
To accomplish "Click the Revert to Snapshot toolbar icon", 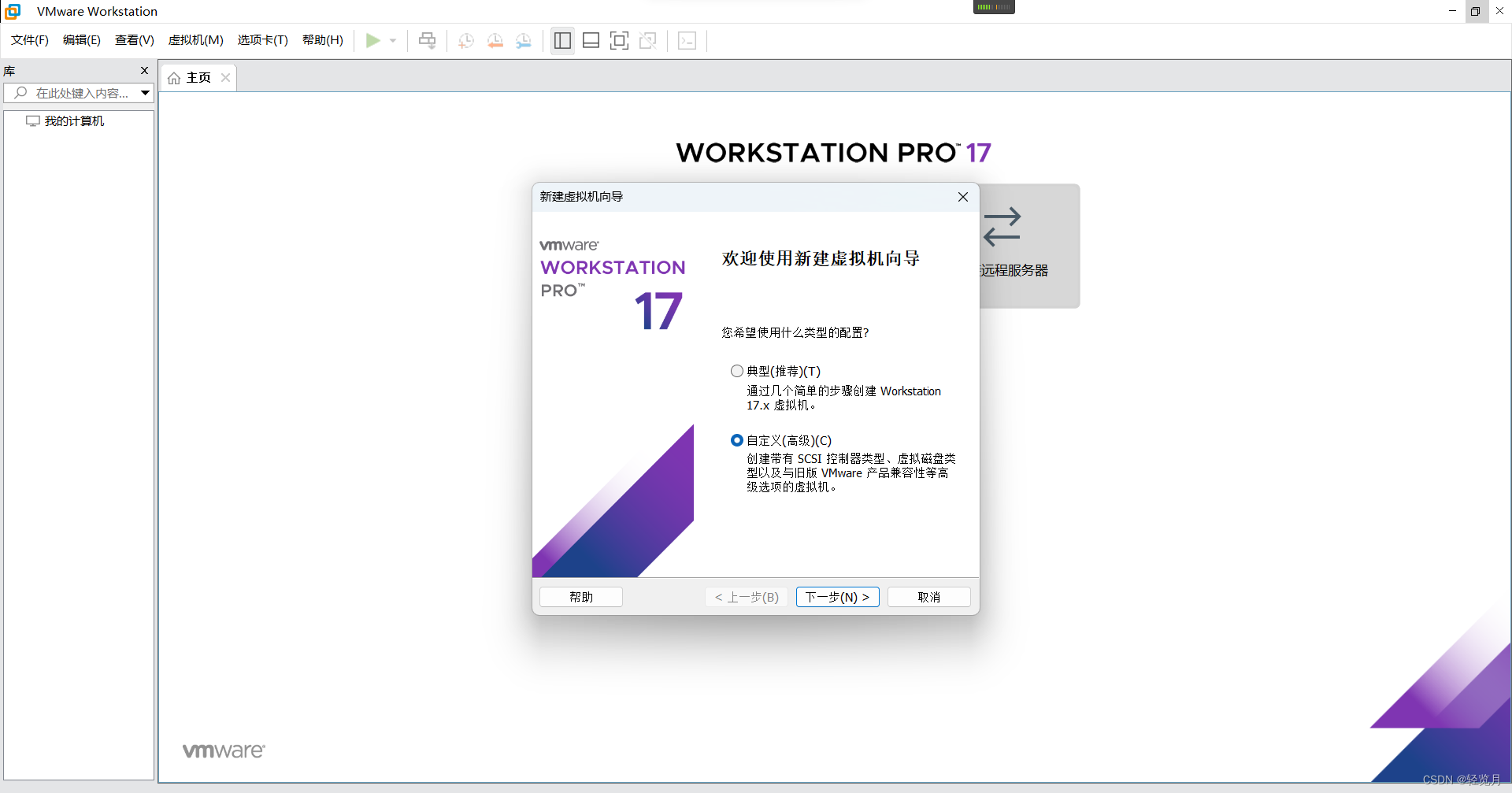I will [495, 41].
